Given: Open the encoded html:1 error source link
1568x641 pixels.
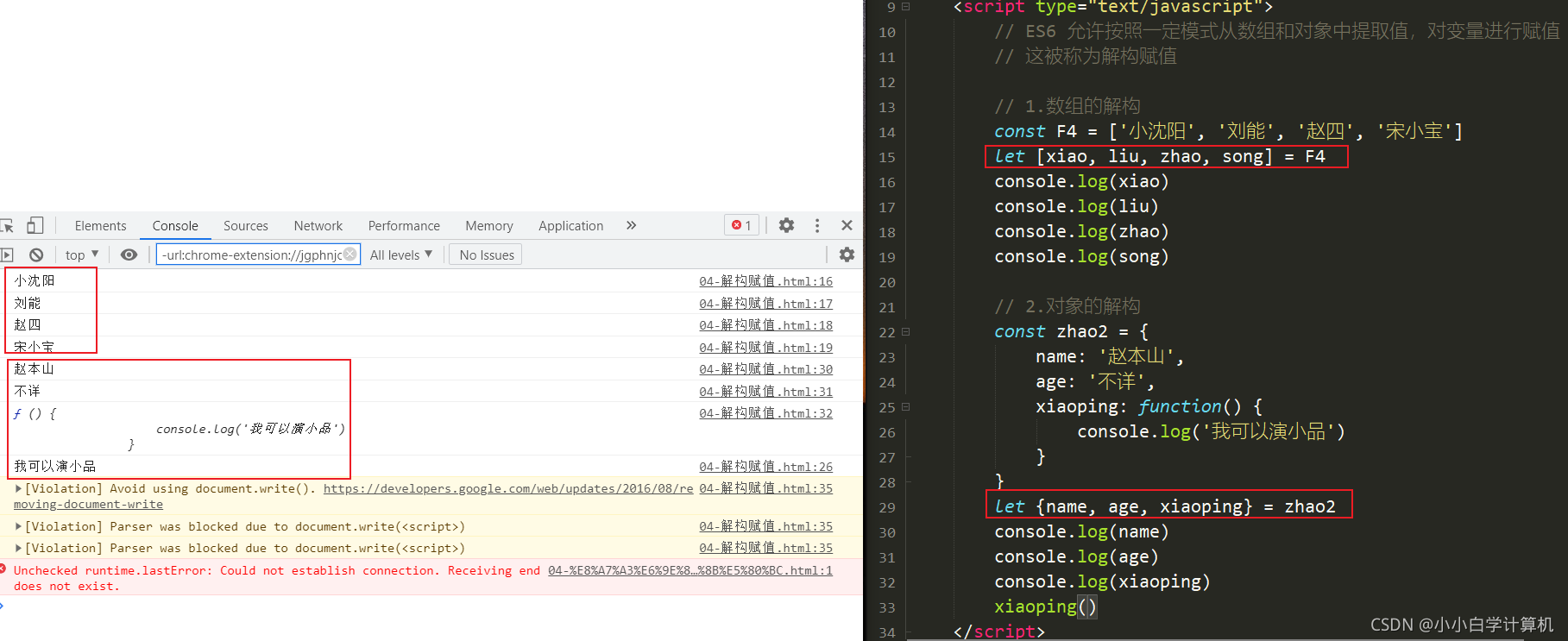Looking at the screenshot, I should (x=690, y=570).
